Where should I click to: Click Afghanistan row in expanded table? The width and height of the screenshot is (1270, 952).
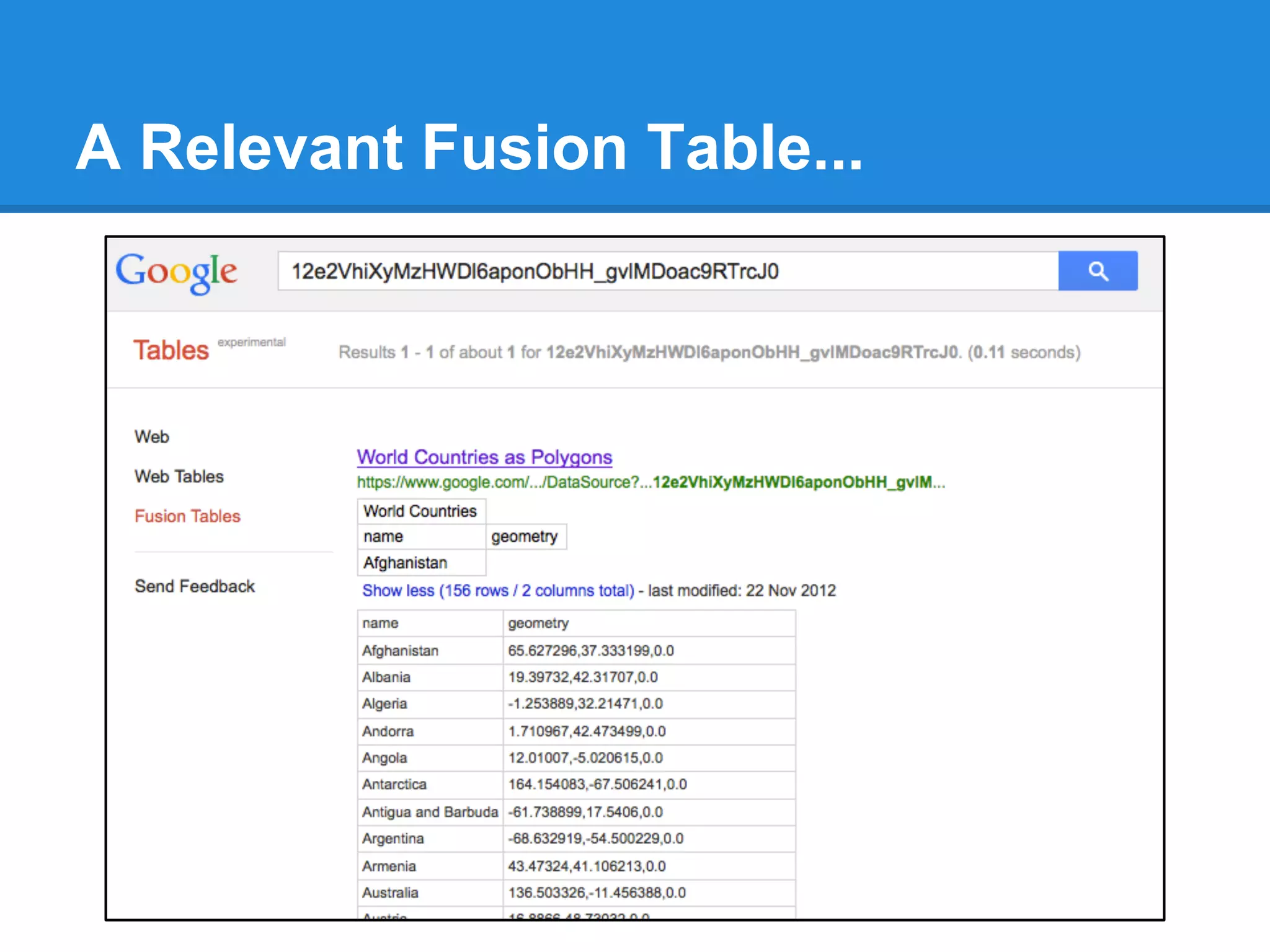click(576, 651)
